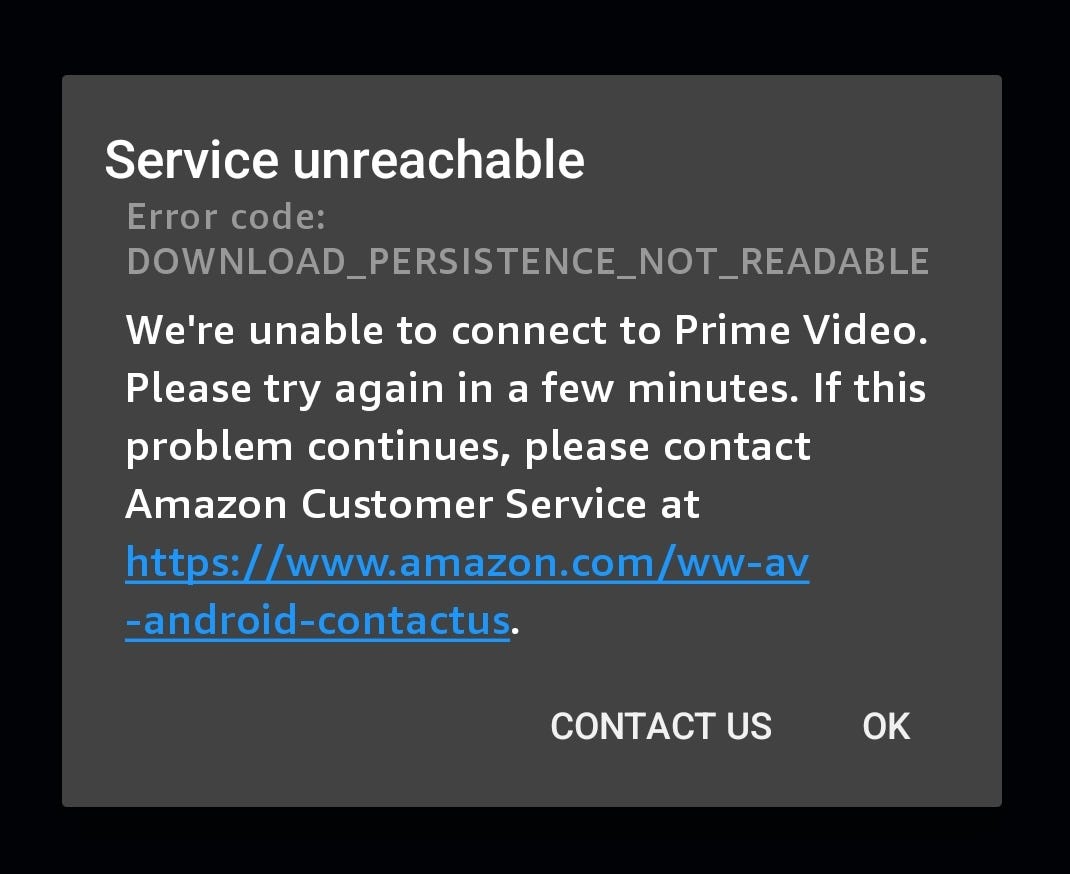Select the Service unreachable dialog title
1070x874 pixels.
[345, 160]
